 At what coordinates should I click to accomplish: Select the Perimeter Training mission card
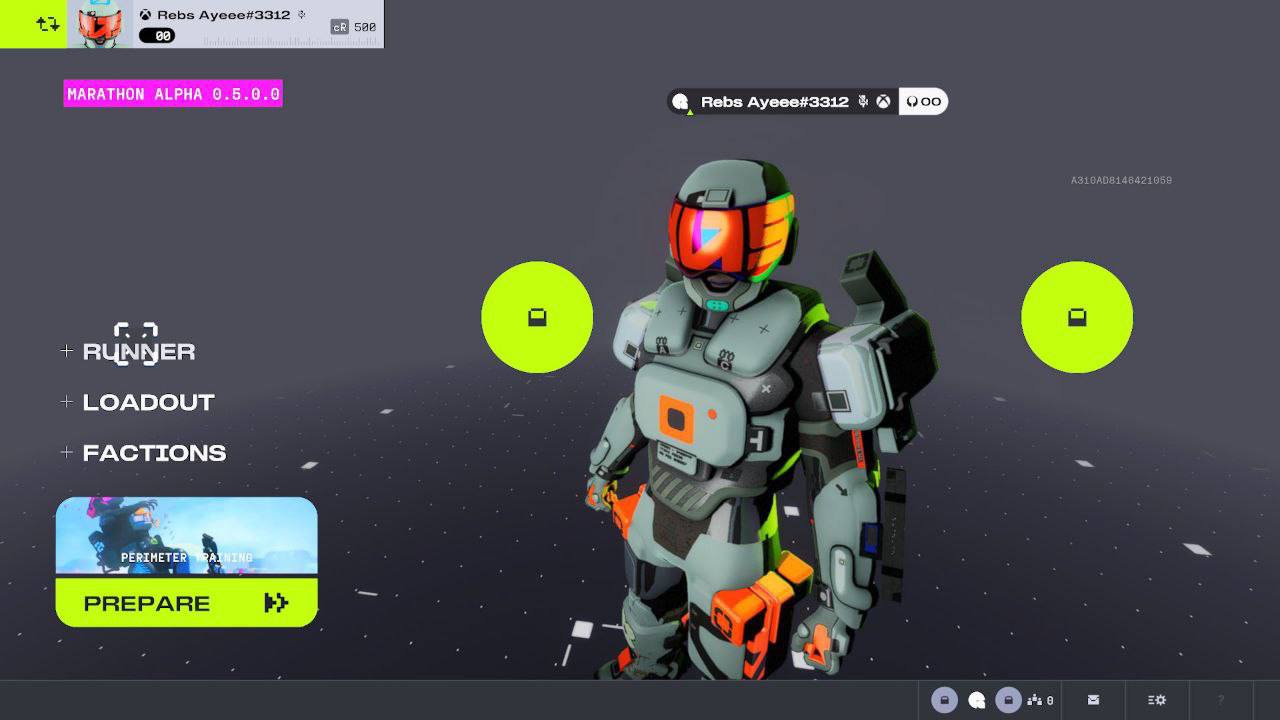pyautogui.click(x=186, y=536)
